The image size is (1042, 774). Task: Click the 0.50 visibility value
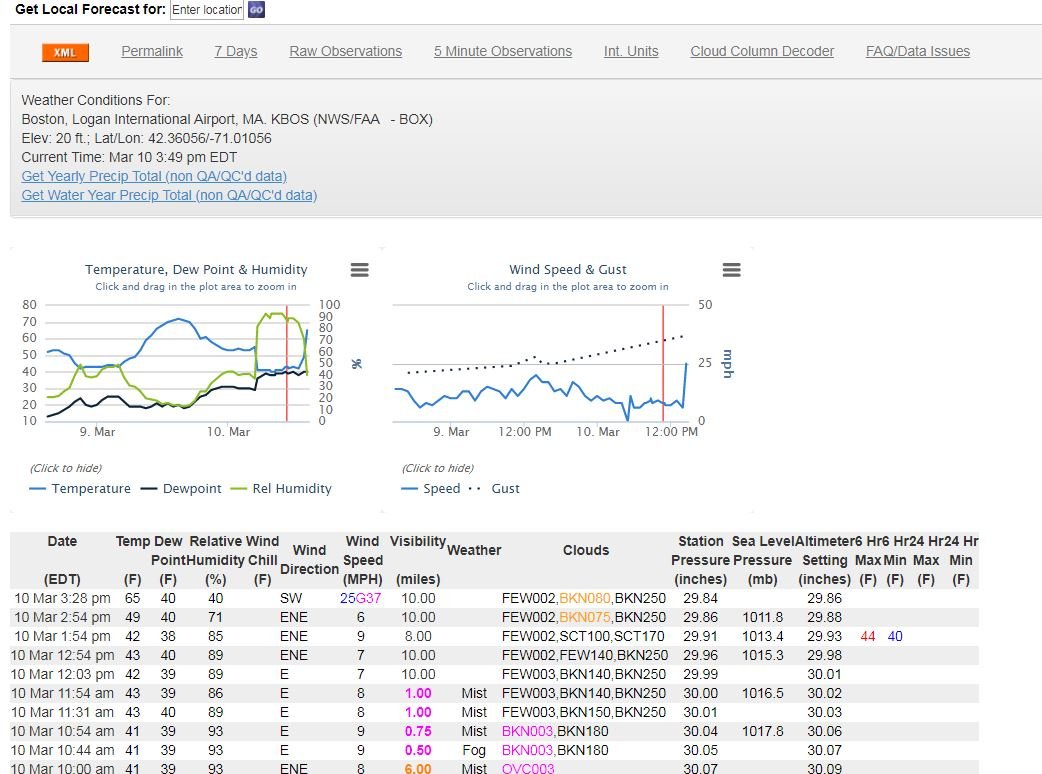(x=418, y=750)
